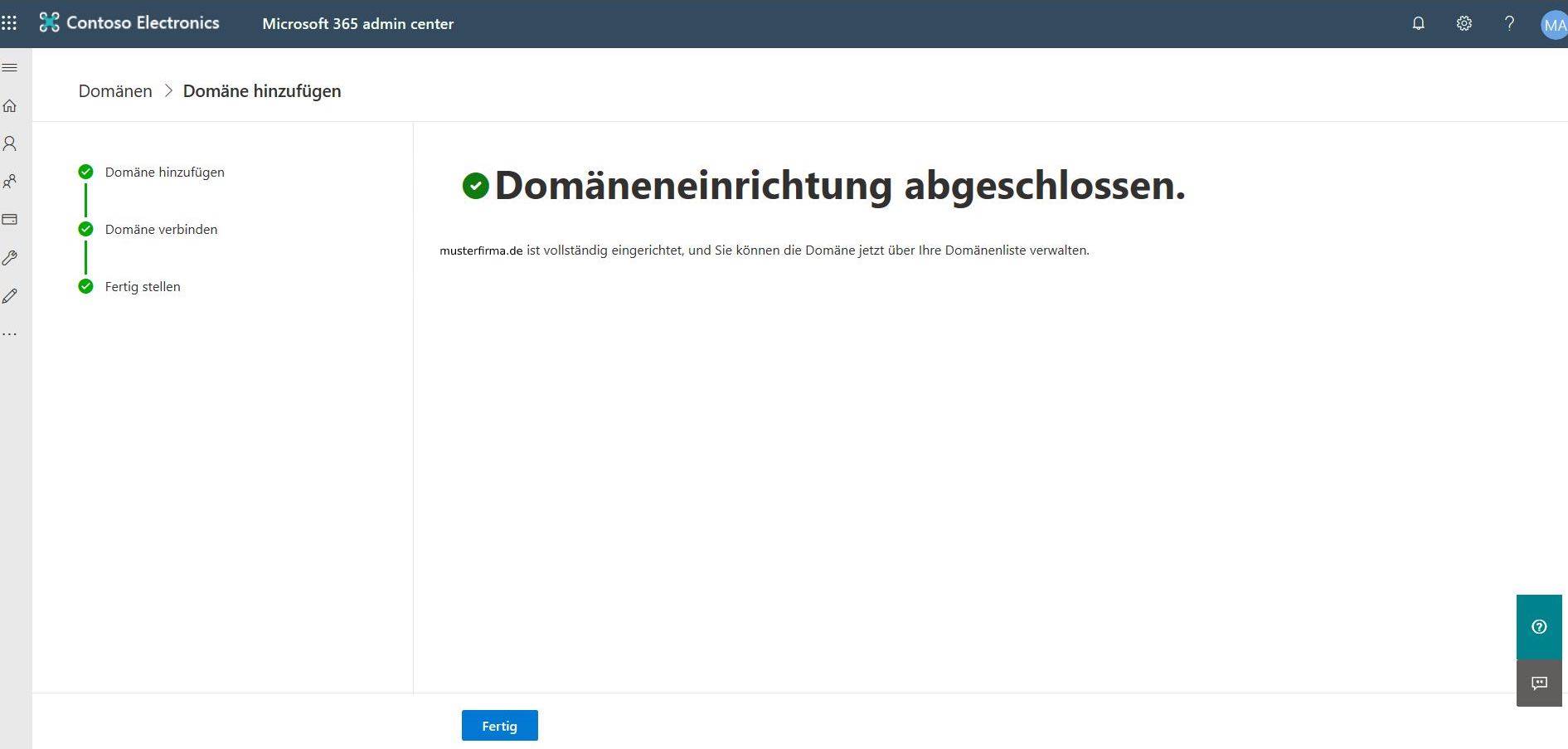The height and width of the screenshot is (749, 1568).
Task: Show all via the ellipsis icon
Action: [x=10, y=334]
